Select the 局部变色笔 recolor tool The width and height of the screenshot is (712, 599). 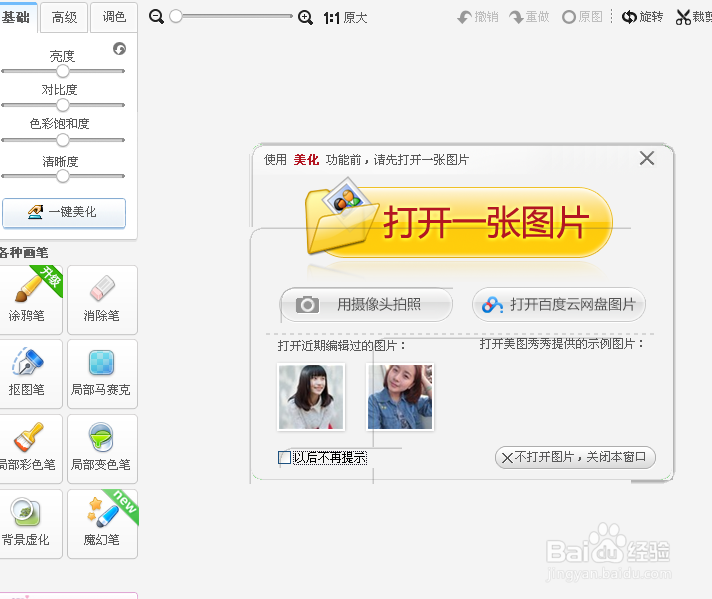pos(102,449)
